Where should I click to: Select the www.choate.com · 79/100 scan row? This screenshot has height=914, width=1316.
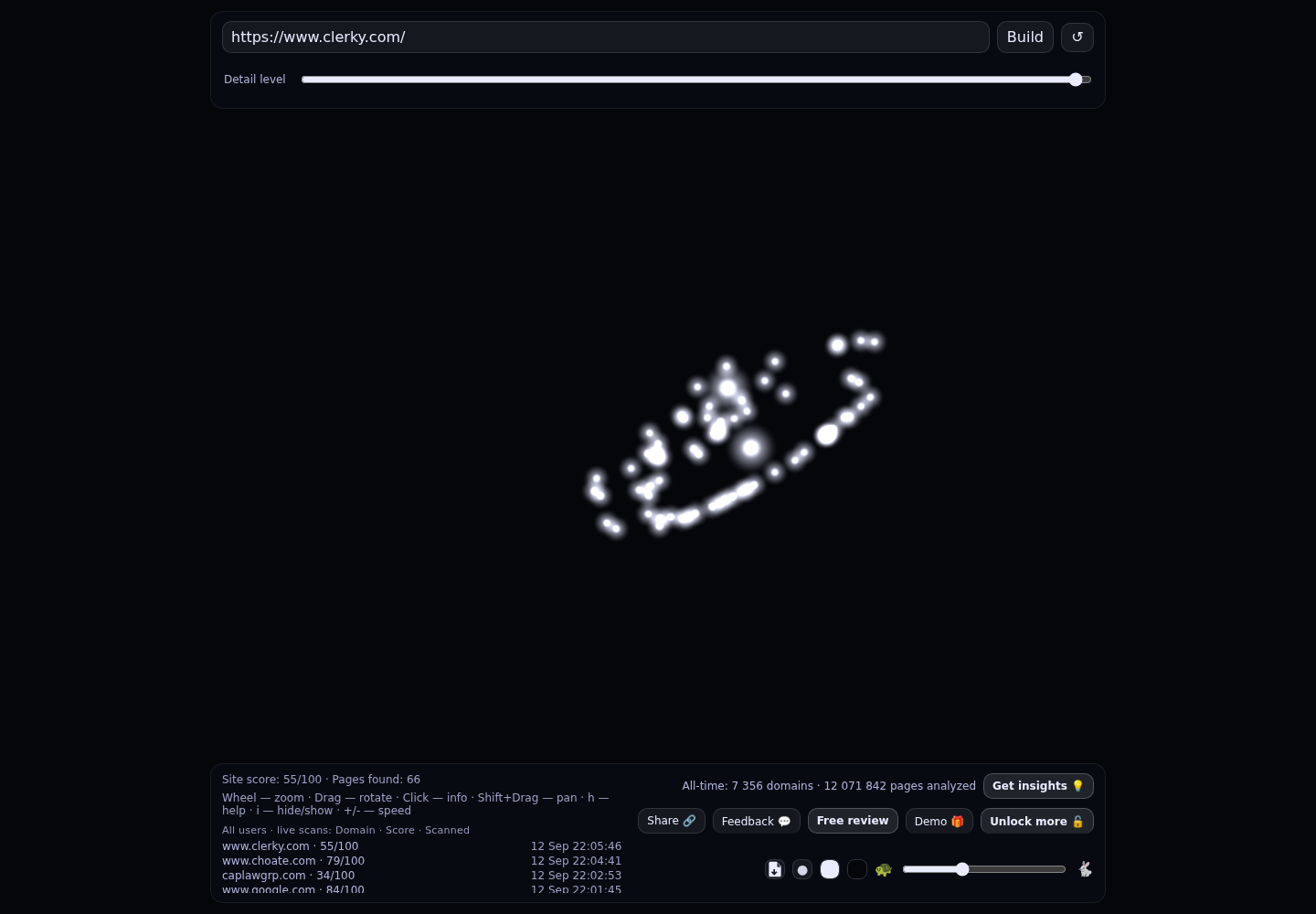(x=421, y=861)
